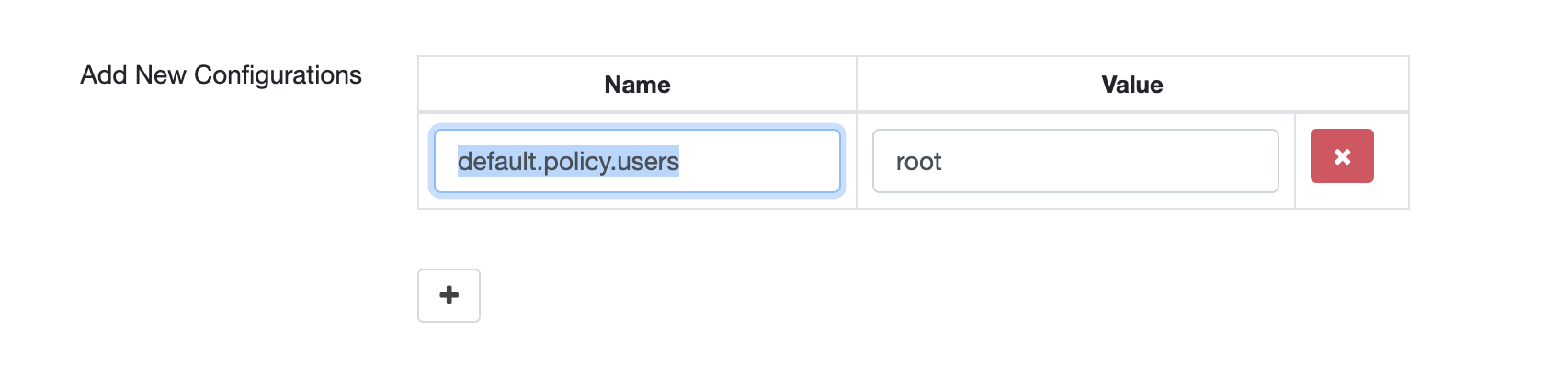Select the Name column header
The height and width of the screenshot is (366, 1568).
[x=637, y=85]
